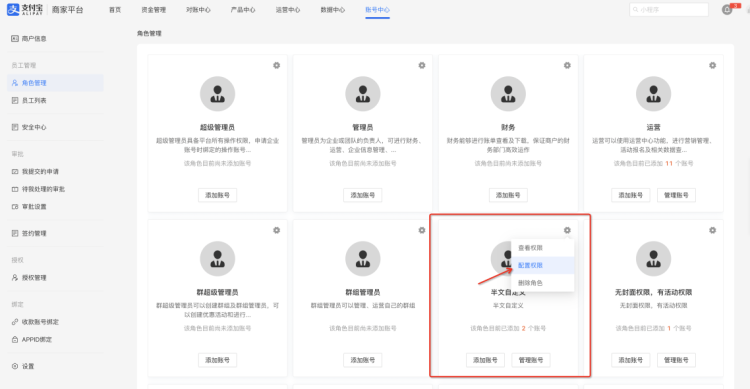Click the notification bell icon

pos(727,10)
